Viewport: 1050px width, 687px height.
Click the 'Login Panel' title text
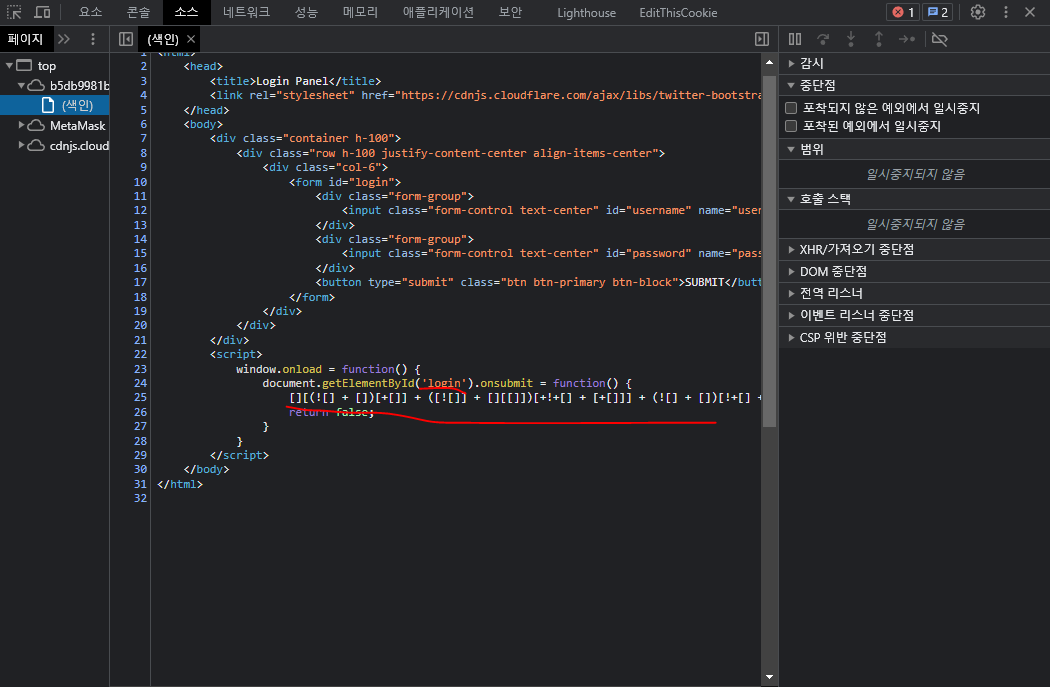292,81
